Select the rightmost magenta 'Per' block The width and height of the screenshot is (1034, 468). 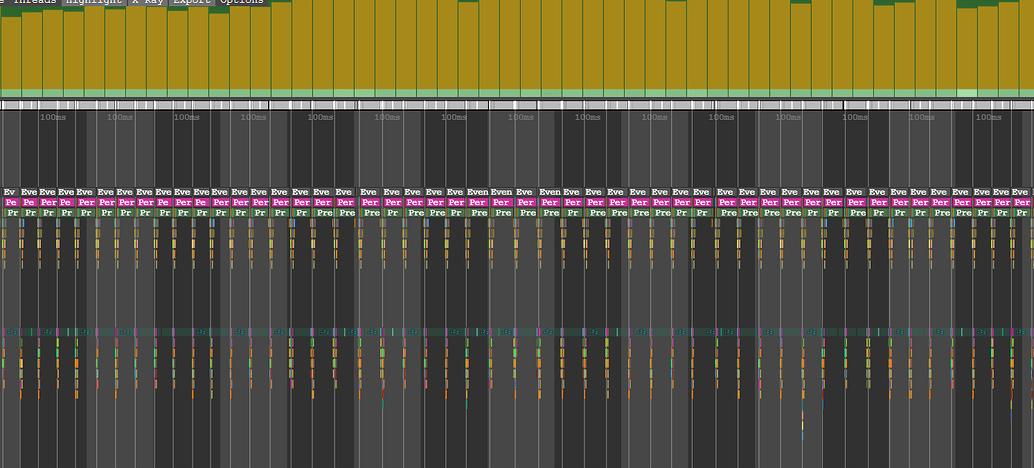tap(1021, 202)
